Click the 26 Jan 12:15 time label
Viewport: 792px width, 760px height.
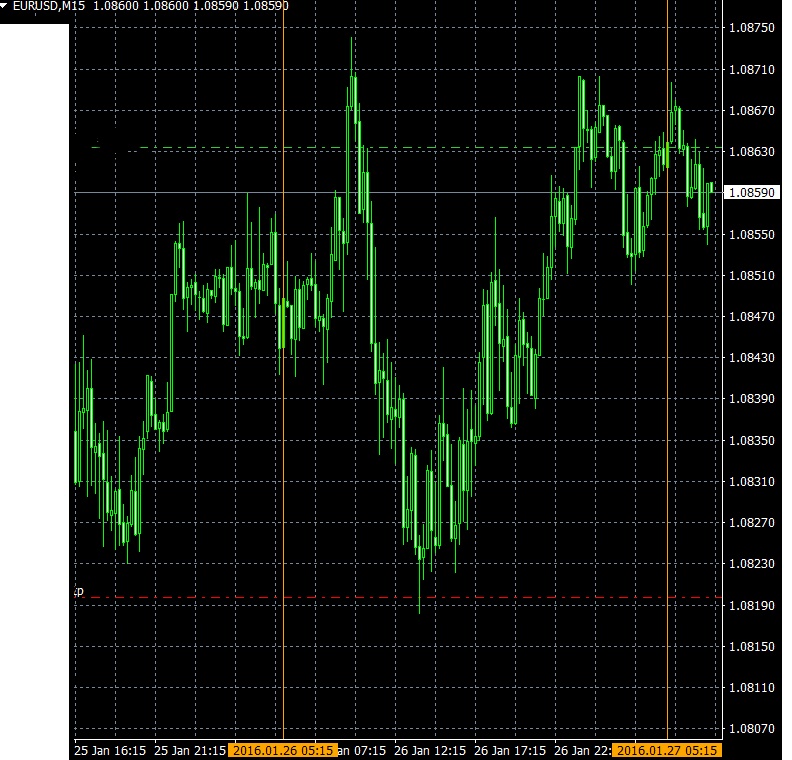point(430,751)
